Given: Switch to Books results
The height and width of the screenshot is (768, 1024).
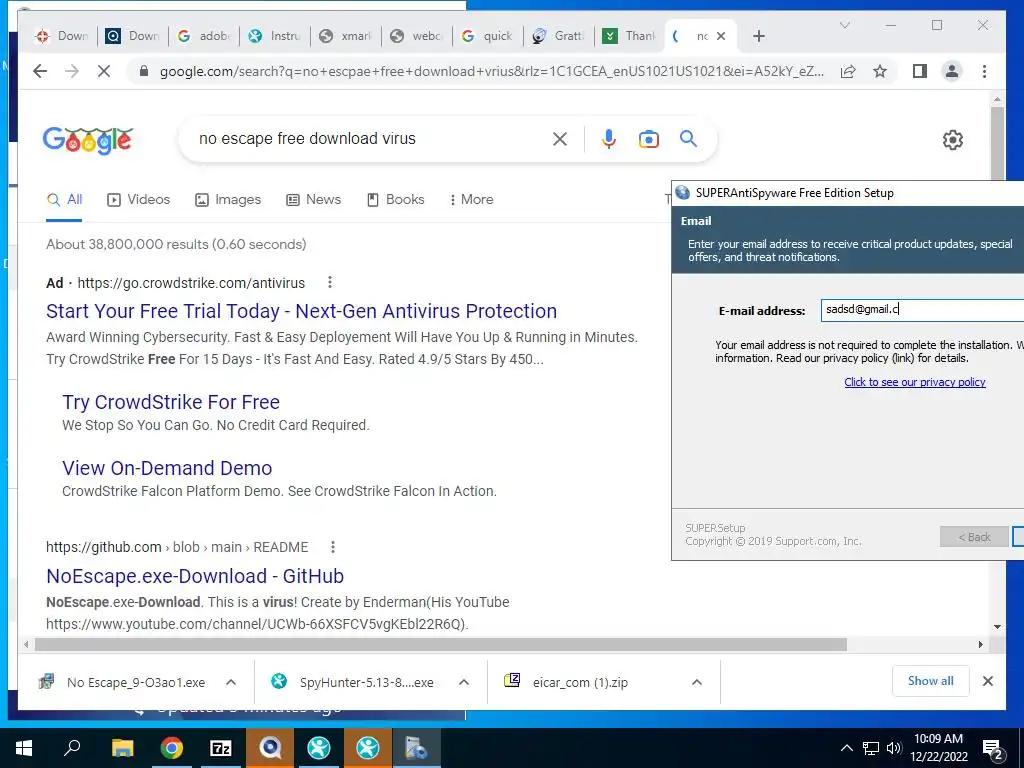Looking at the screenshot, I should pos(396,200).
